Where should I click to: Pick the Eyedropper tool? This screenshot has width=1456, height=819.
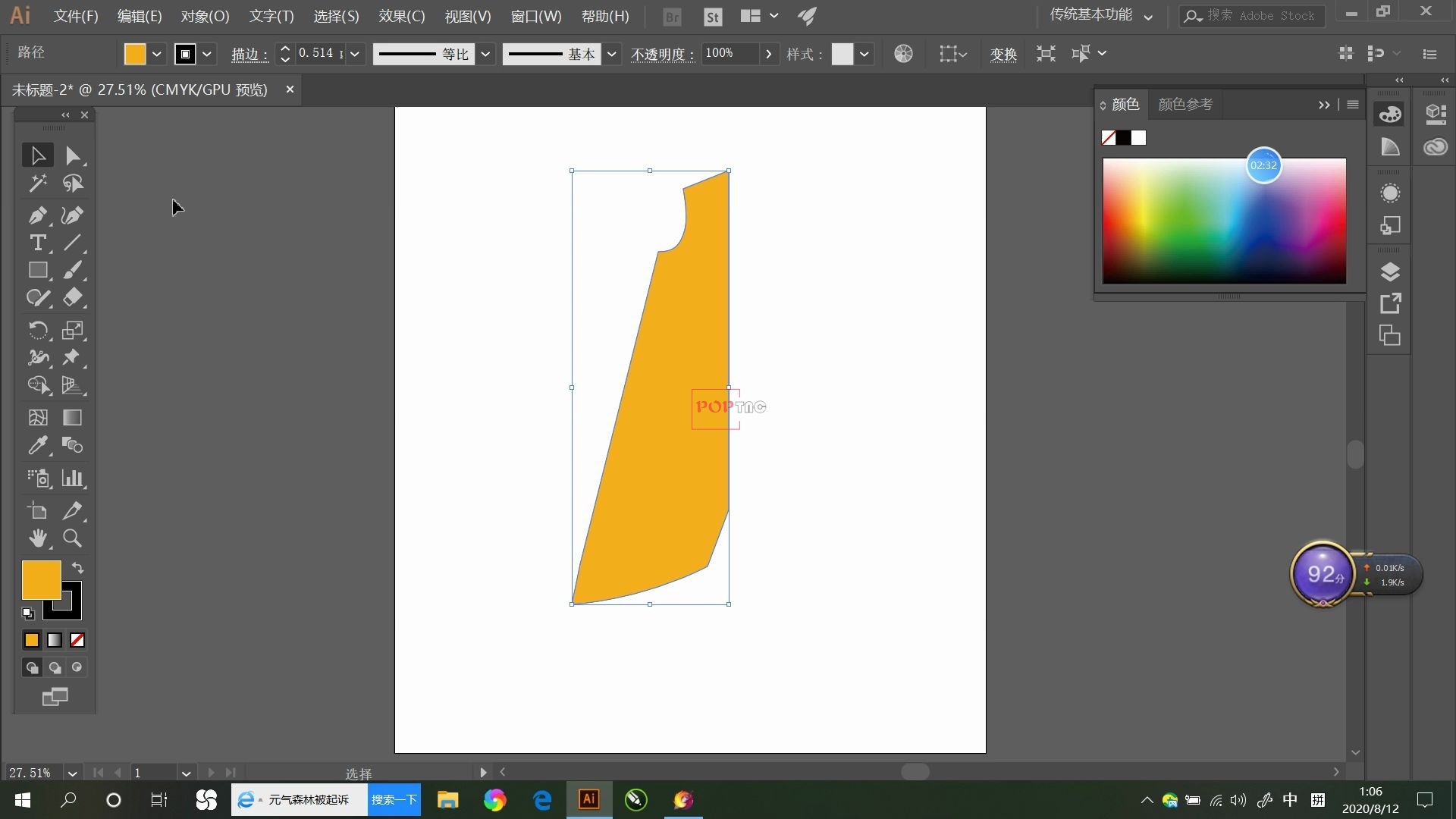coord(36,446)
